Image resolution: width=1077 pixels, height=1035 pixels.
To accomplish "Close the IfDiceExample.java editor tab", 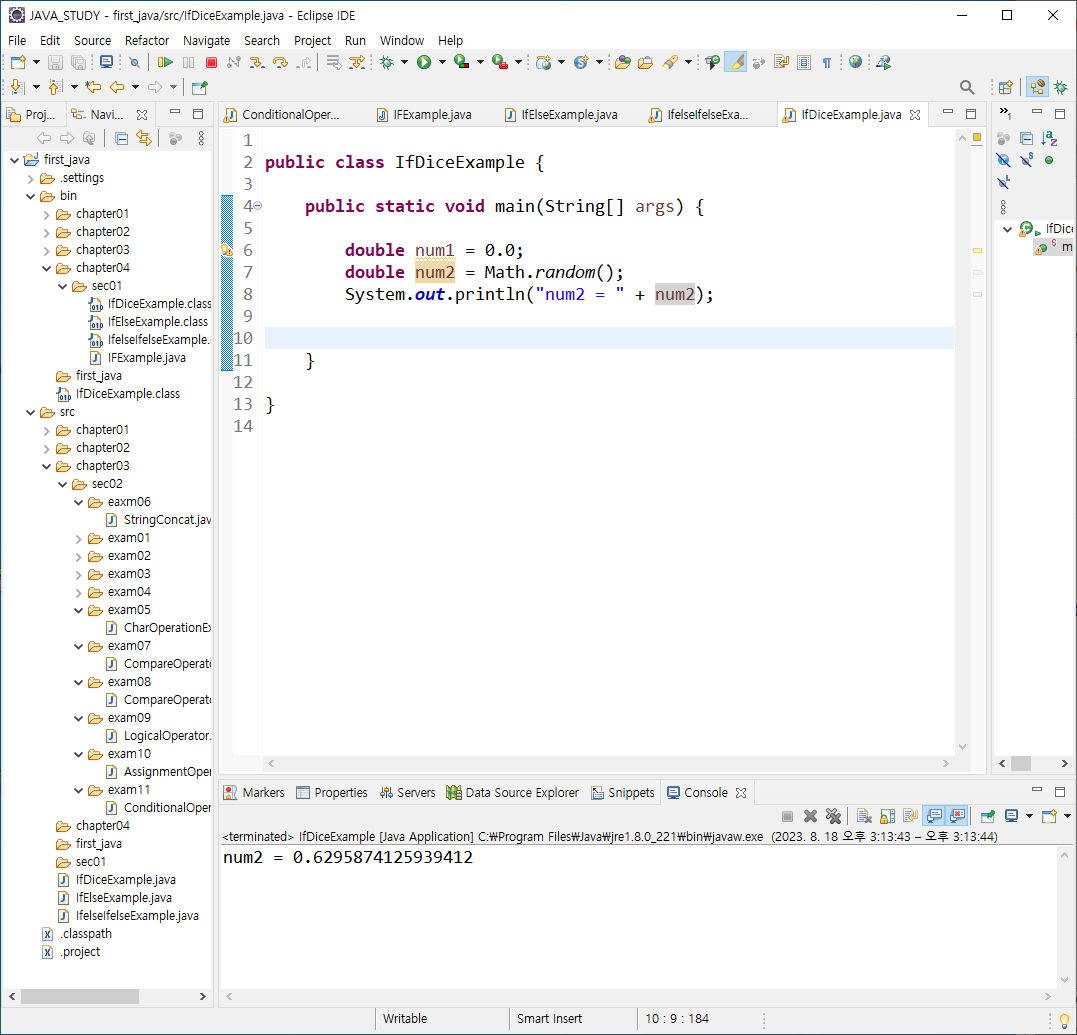I will 915,115.
